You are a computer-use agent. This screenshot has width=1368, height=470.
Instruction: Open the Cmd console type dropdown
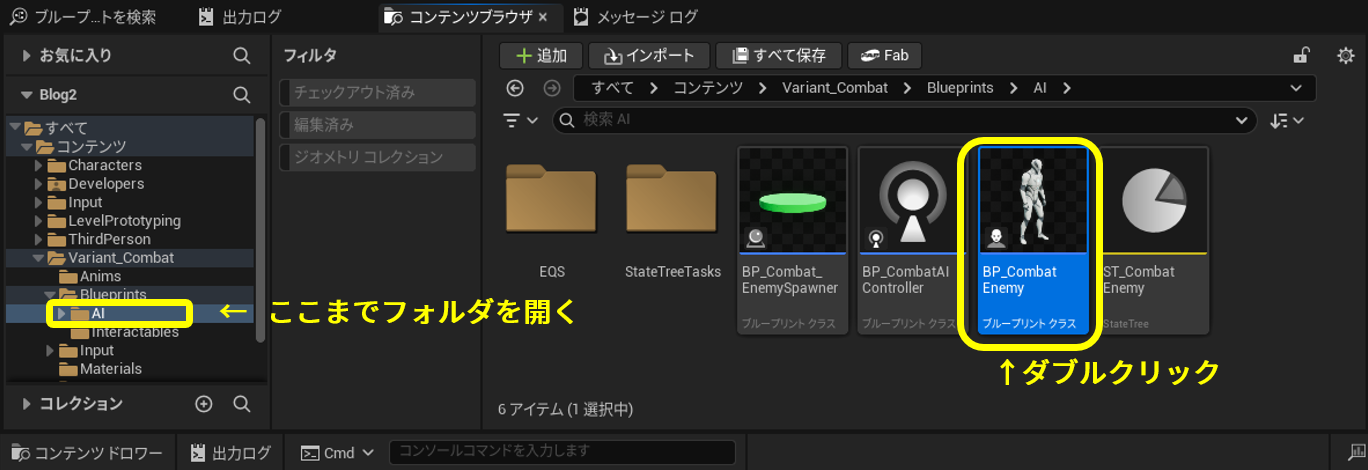point(338,453)
